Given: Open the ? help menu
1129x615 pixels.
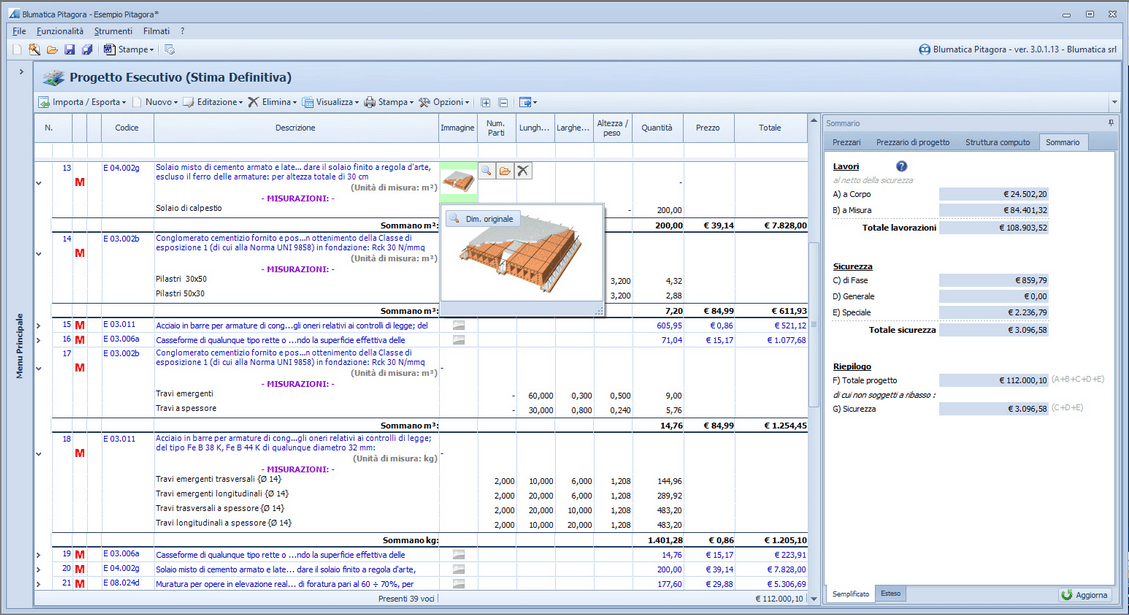Looking at the screenshot, I should pyautogui.click(x=182, y=31).
